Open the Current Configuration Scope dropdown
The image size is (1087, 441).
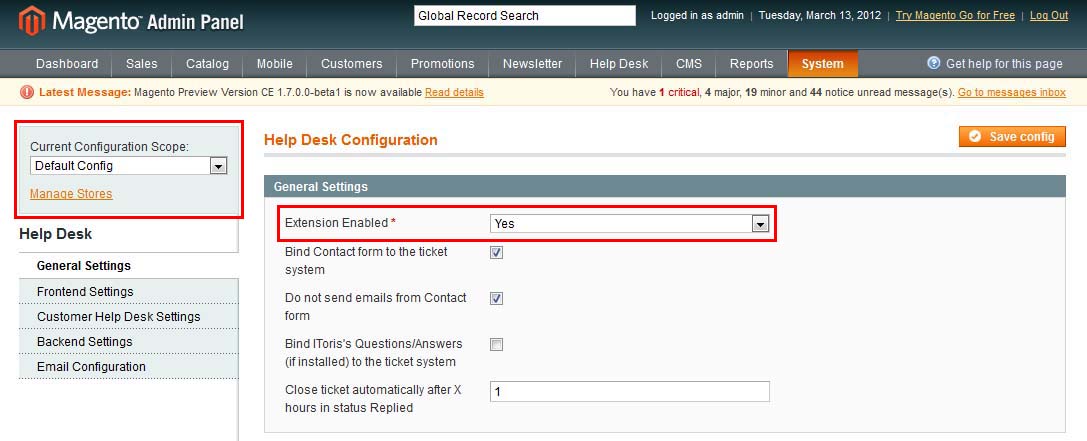point(129,166)
